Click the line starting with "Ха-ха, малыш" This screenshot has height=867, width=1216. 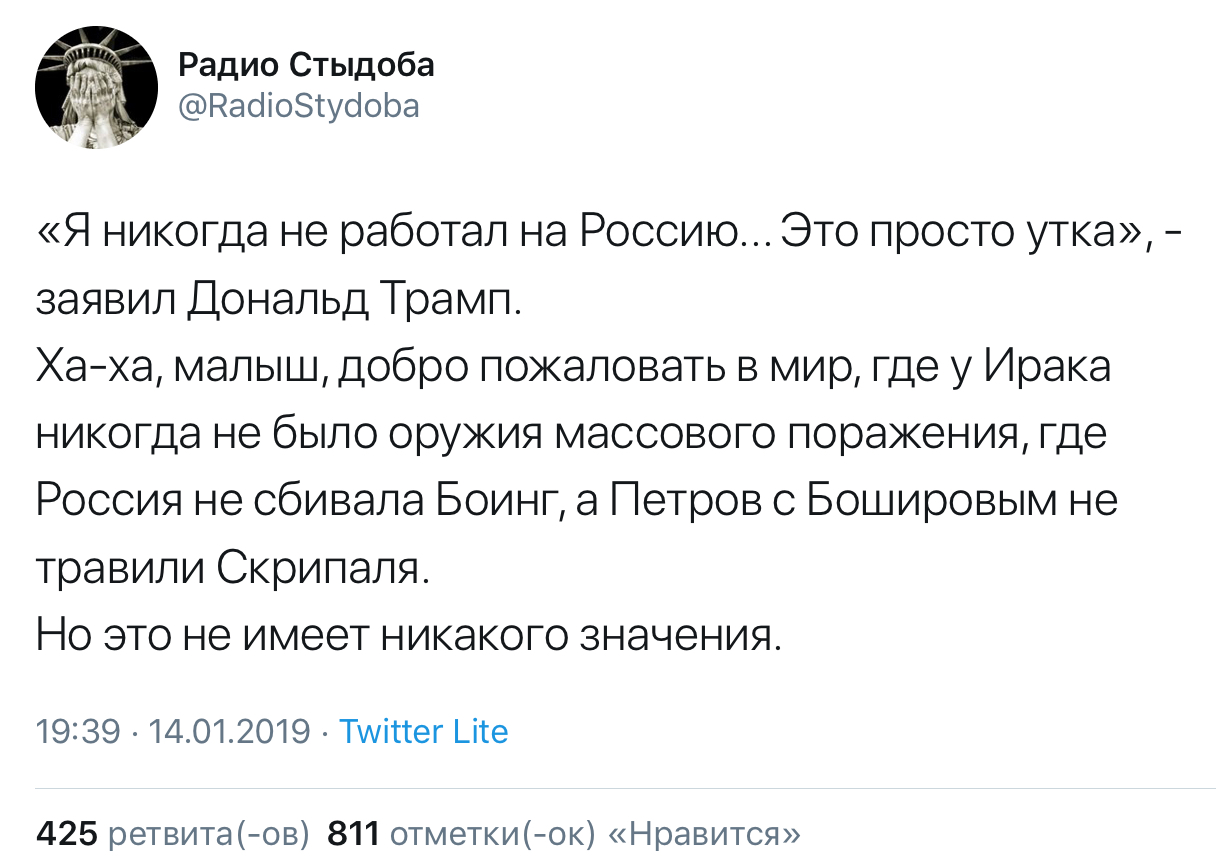point(573,368)
